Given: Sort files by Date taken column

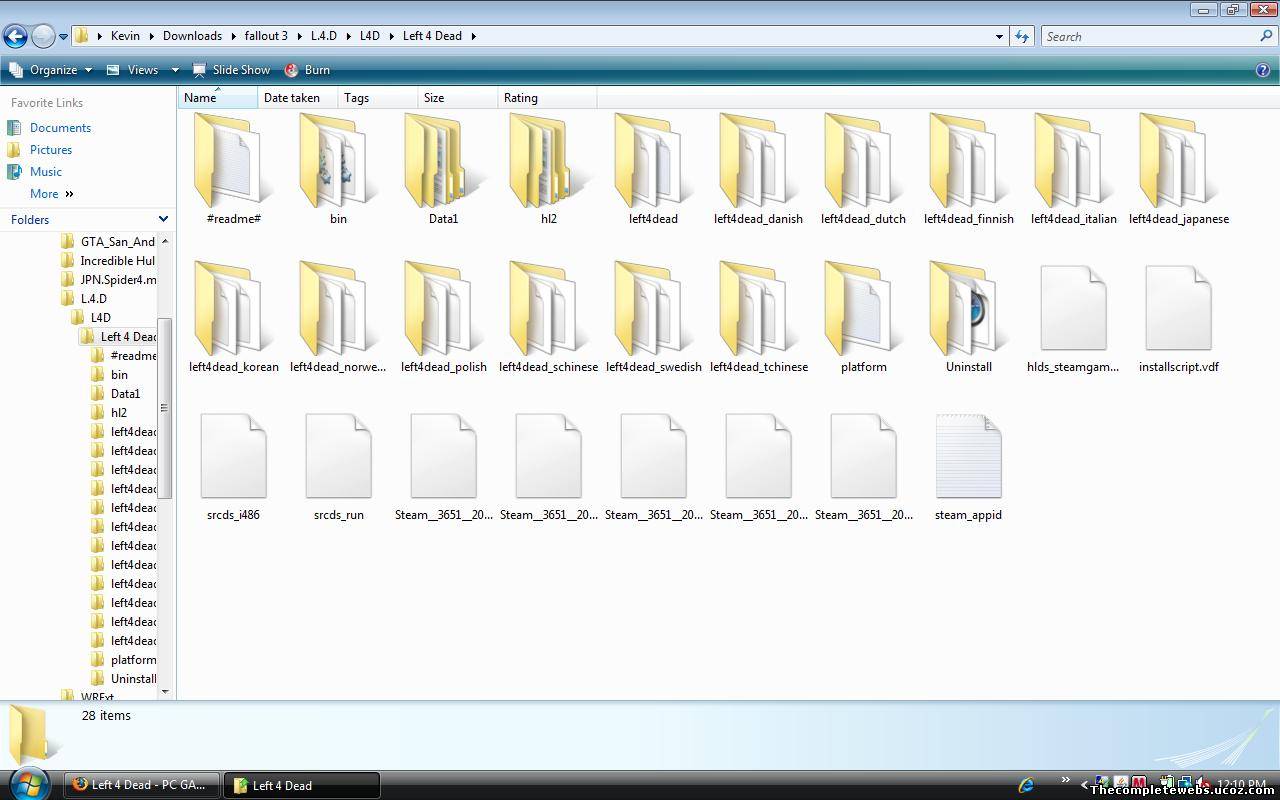Looking at the screenshot, I should tap(298, 98).
